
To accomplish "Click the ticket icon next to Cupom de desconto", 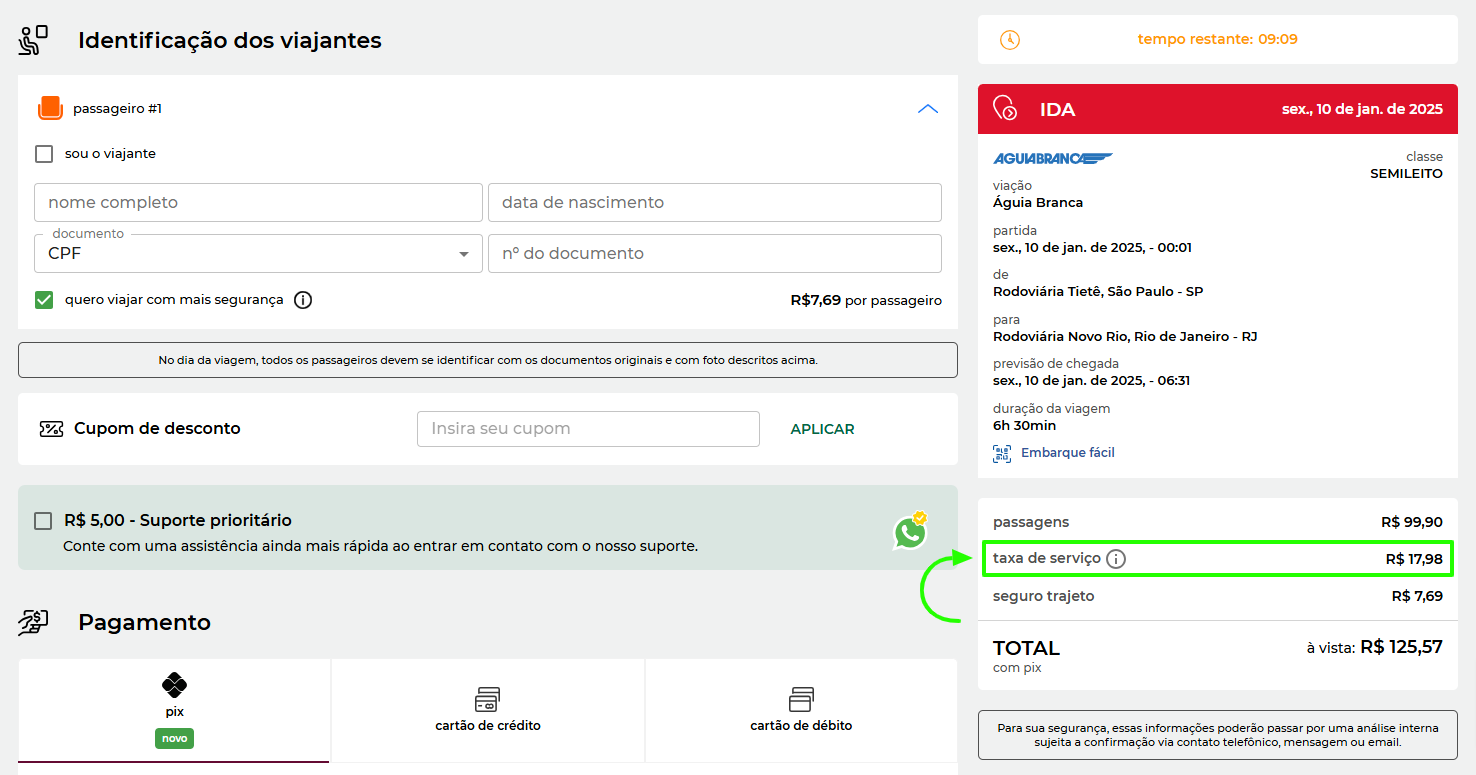I will pos(50,428).
